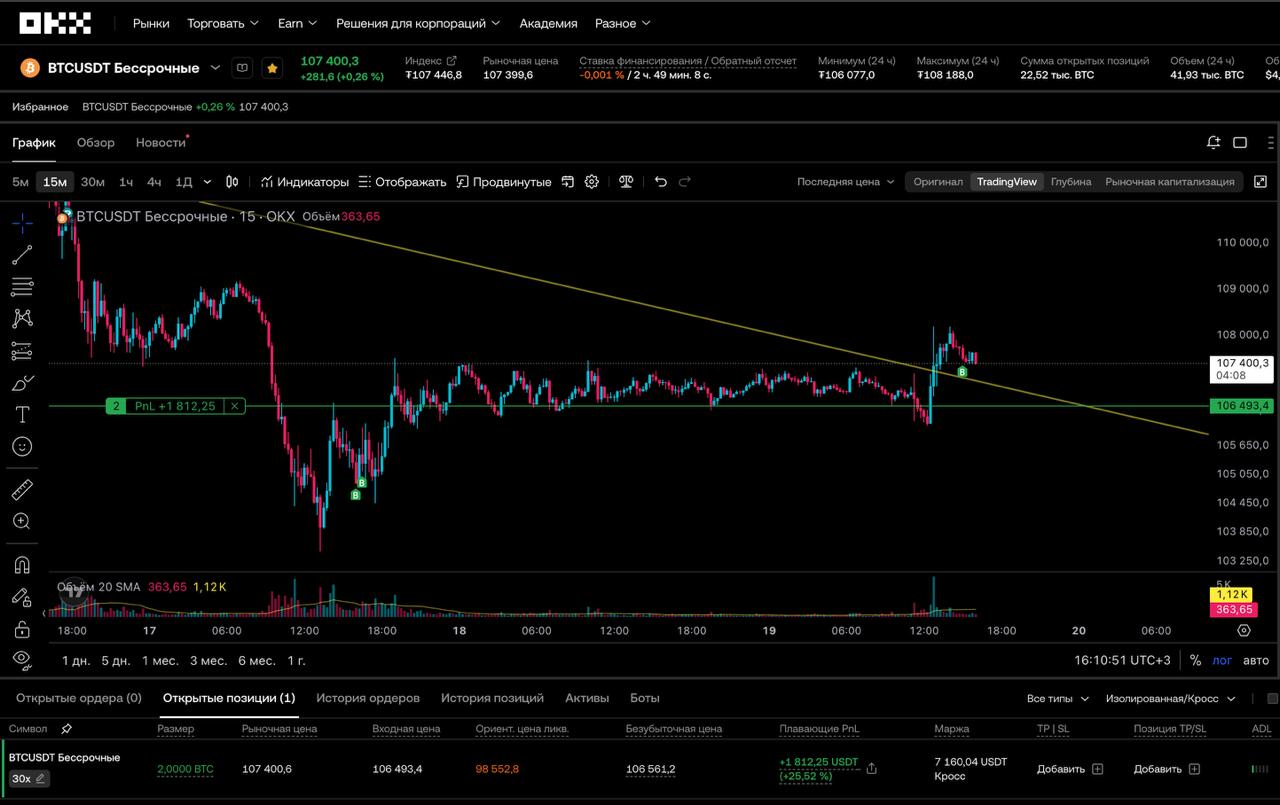Select the Text annotation tool

pyautogui.click(x=22, y=414)
